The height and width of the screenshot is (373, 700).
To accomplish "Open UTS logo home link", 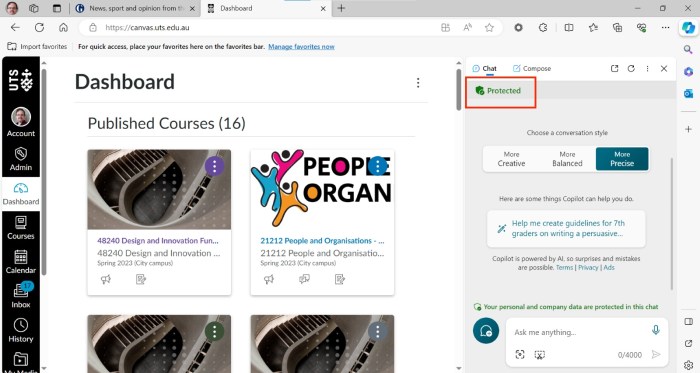I will 21,80.
